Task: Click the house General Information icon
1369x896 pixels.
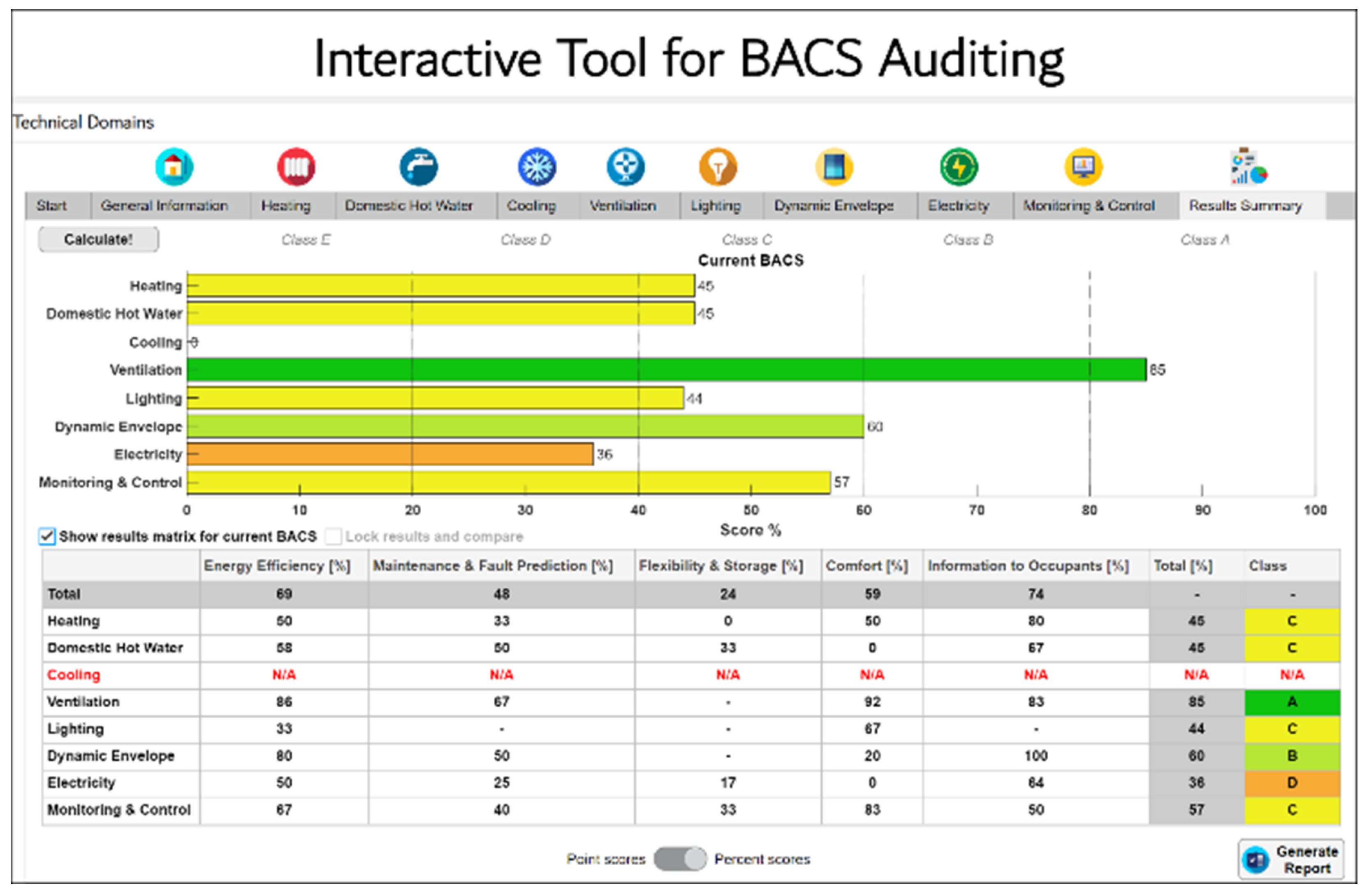Action: click(x=174, y=167)
